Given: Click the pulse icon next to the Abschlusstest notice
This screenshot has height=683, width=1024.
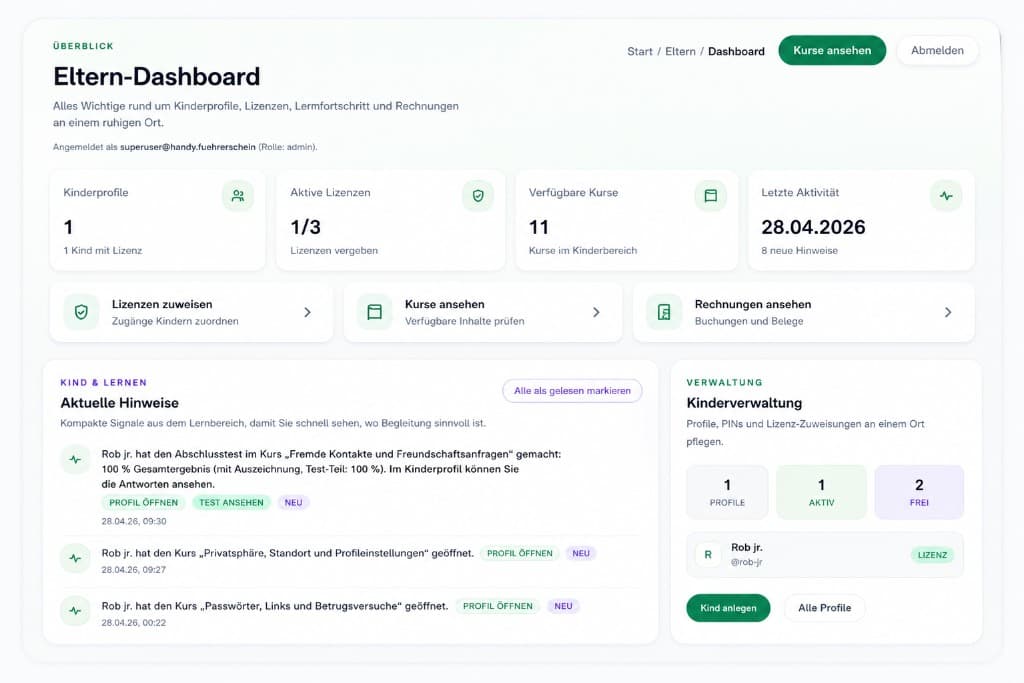Looking at the screenshot, I should pyautogui.click(x=75, y=459).
